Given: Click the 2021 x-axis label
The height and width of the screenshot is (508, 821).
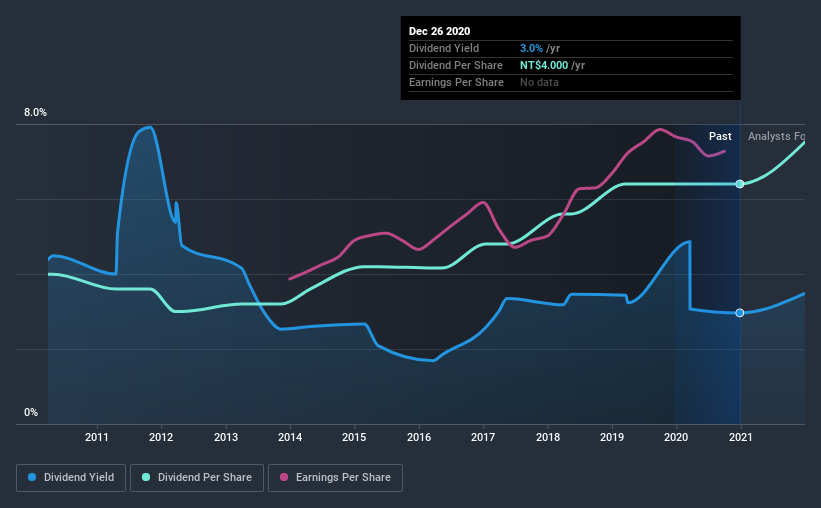Looking at the screenshot, I should click(741, 437).
